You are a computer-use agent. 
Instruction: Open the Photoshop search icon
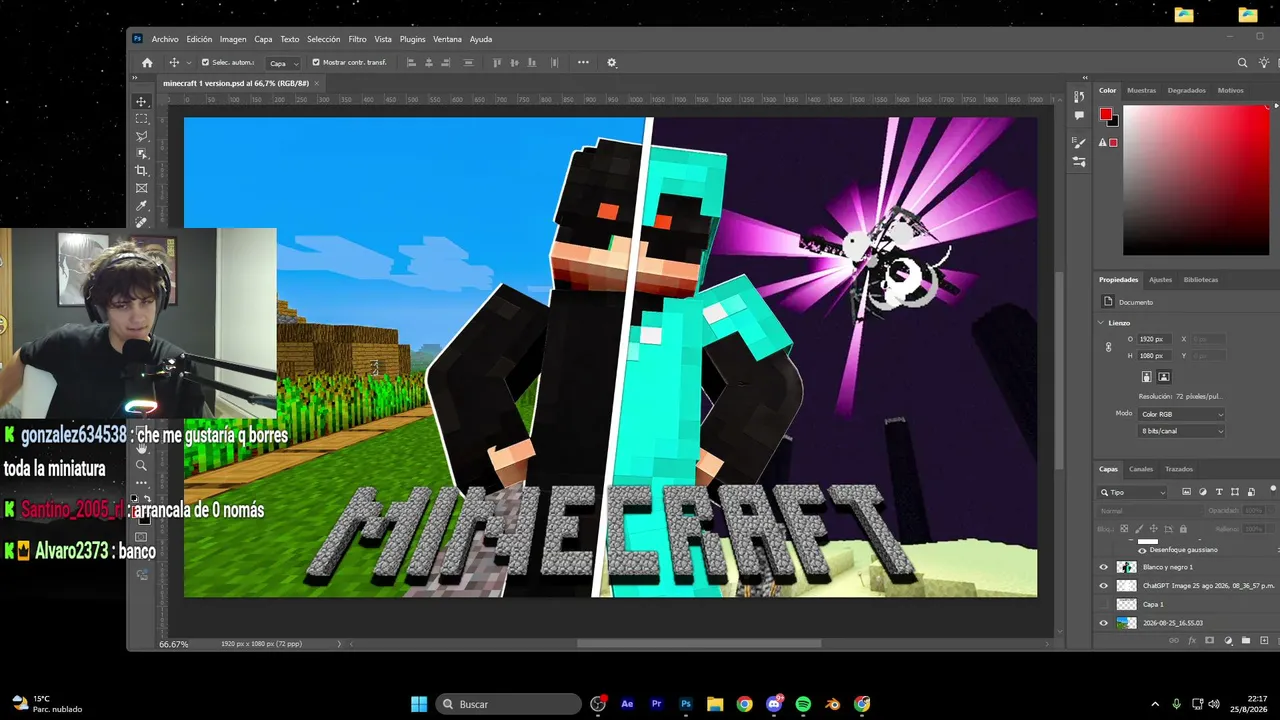click(1243, 62)
